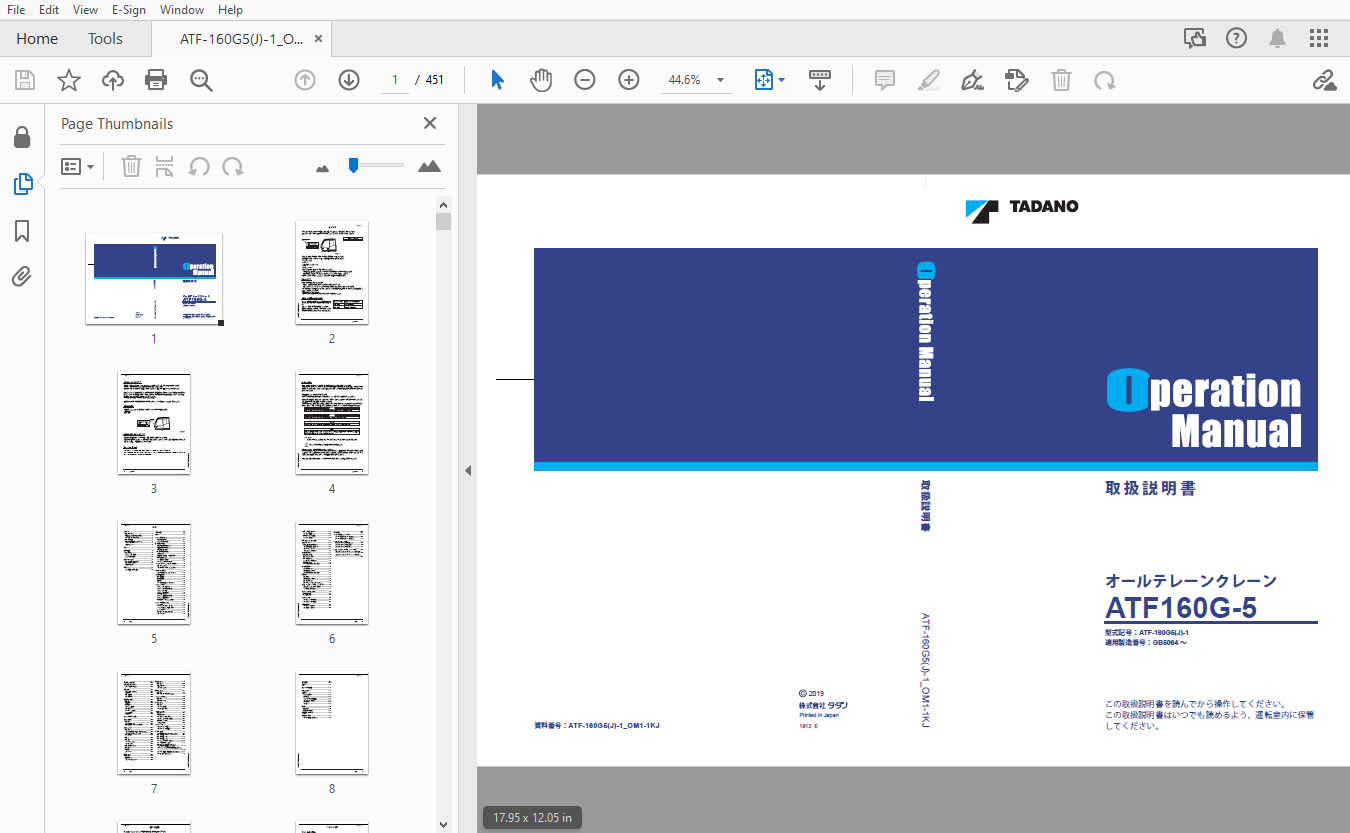Open the sign document pen tool

click(x=972, y=80)
